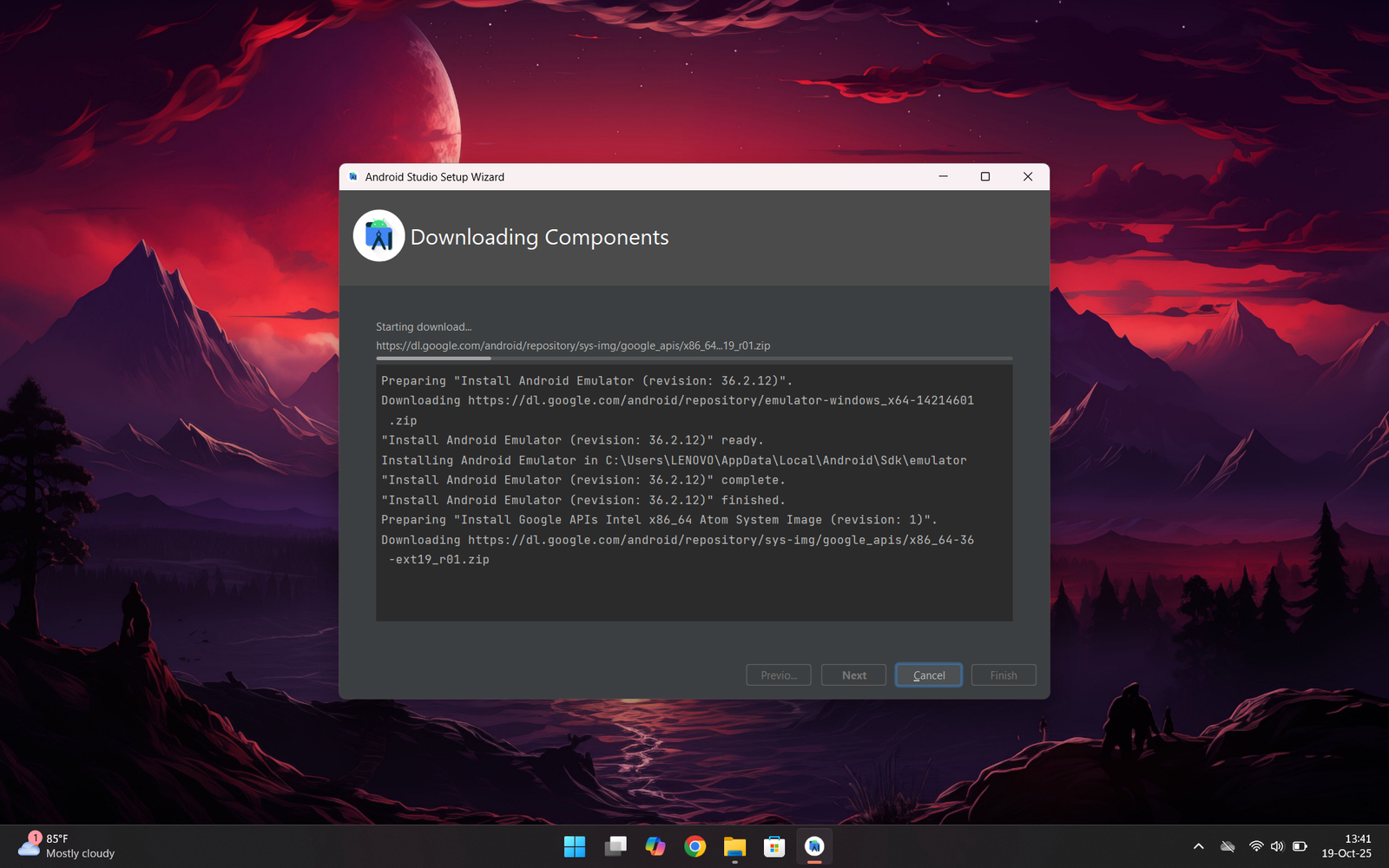This screenshot has width=1389, height=868.
Task: Open Google Chrome from the taskbar
Action: pyautogui.click(x=694, y=846)
